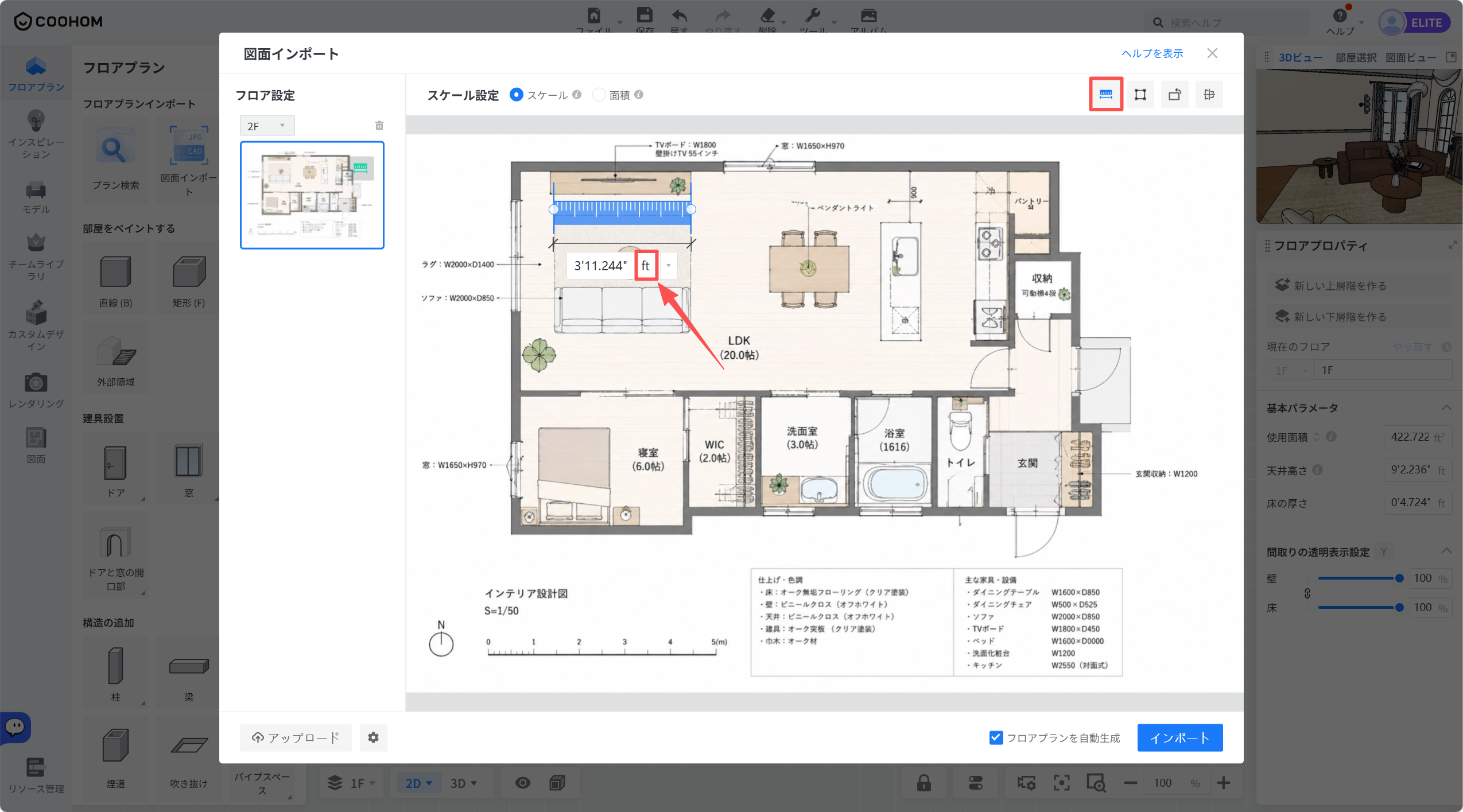
Task: Open リソース管理 in the sidebar
Action: point(36,775)
